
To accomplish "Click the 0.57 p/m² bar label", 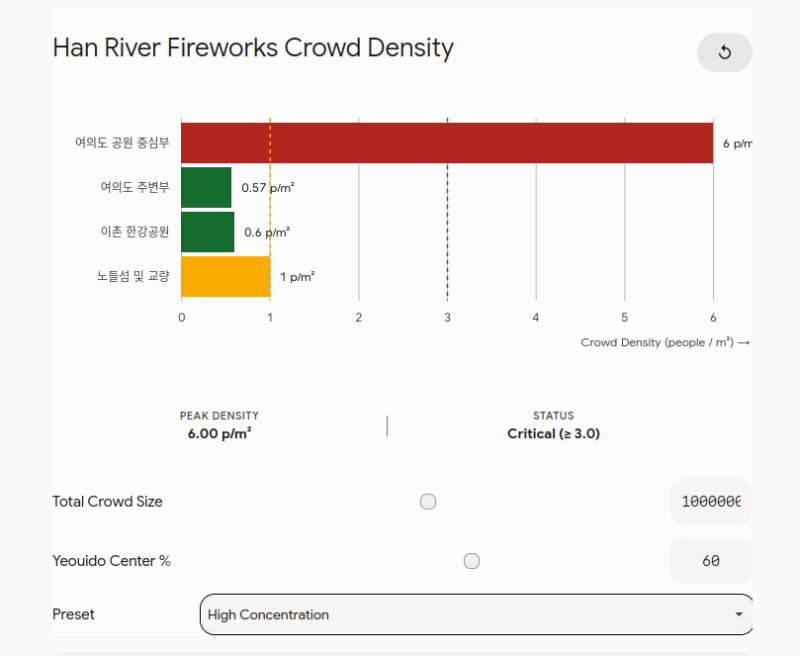I will point(268,188).
